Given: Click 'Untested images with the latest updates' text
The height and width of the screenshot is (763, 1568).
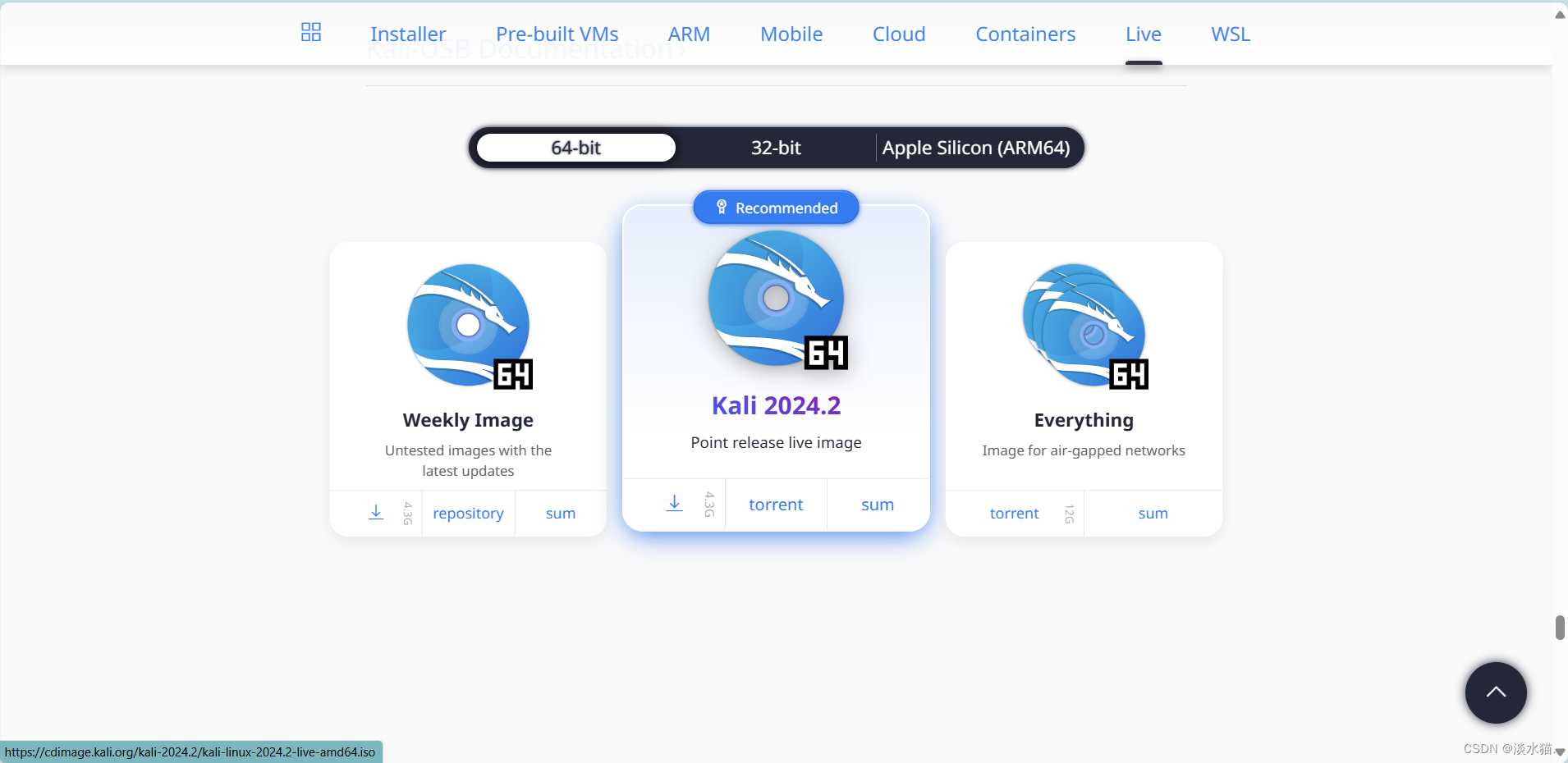Looking at the screenshot, I should pyautogui.click(x=468, y=460).
